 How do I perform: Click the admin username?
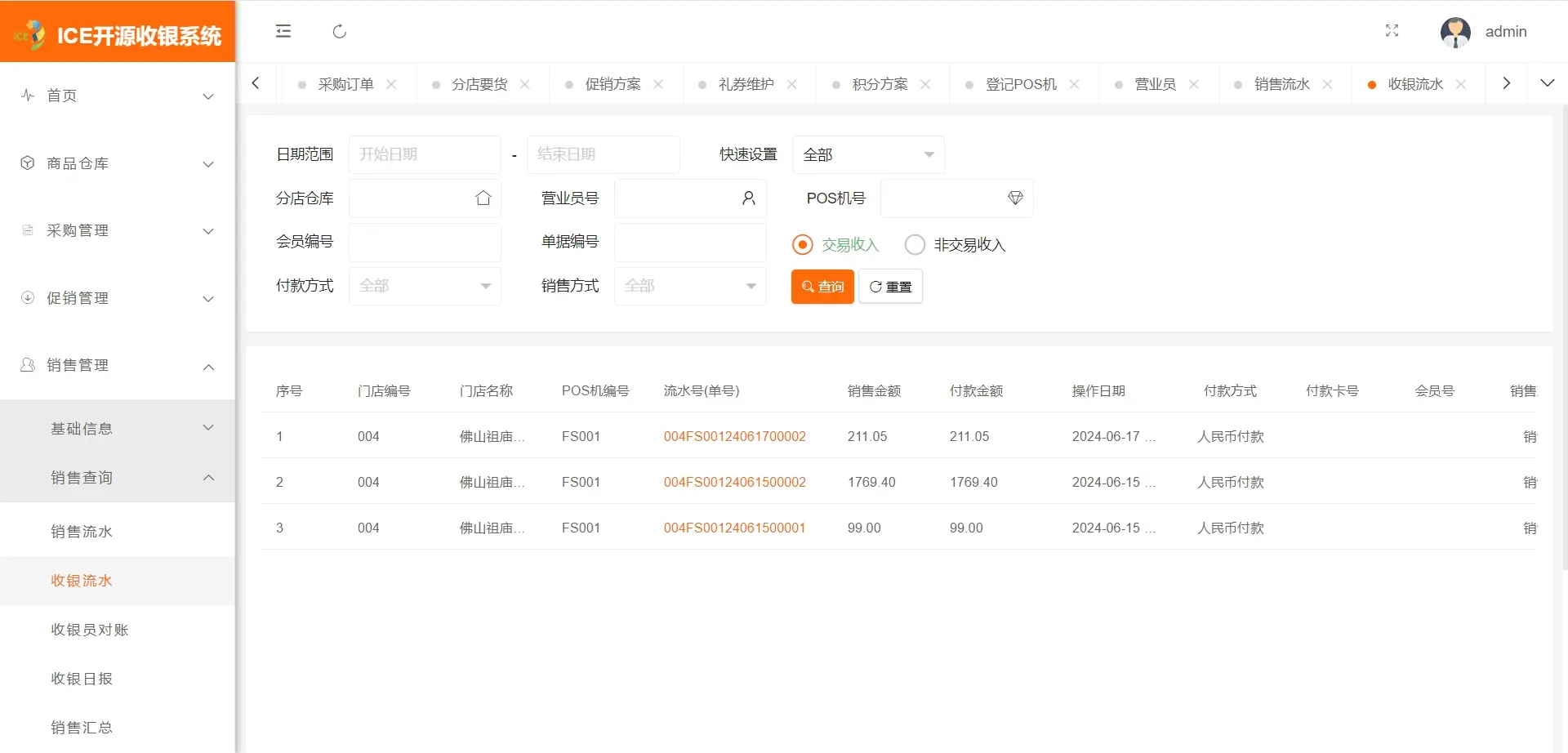1506,32
